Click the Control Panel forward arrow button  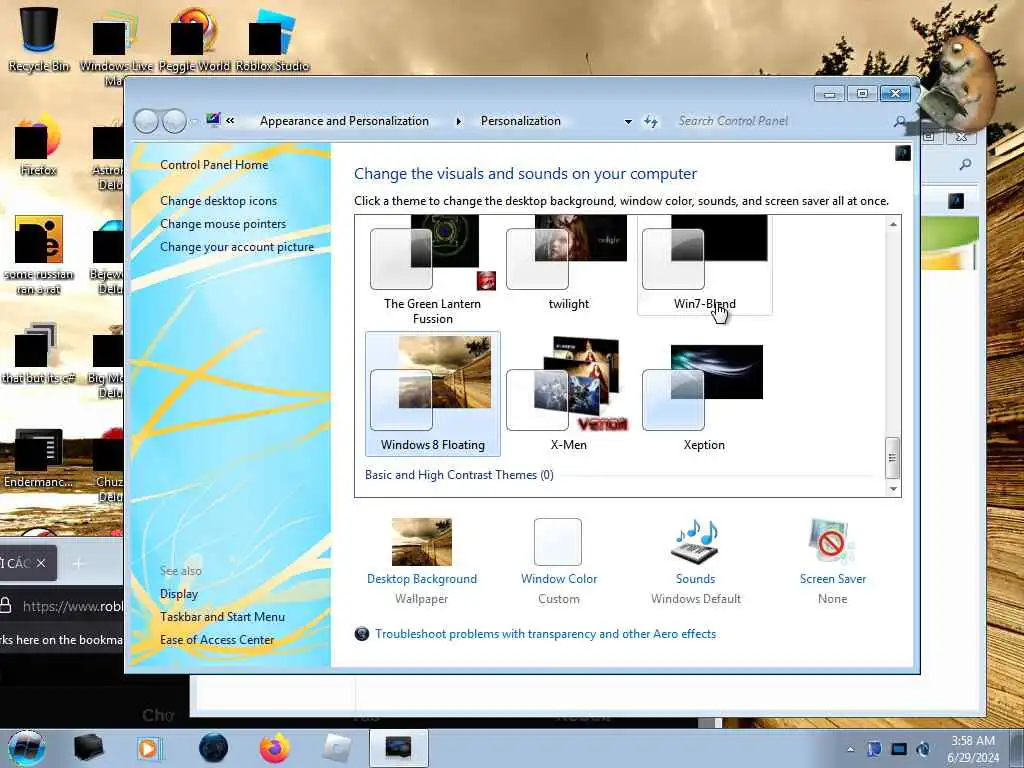[x=174, y=121]
